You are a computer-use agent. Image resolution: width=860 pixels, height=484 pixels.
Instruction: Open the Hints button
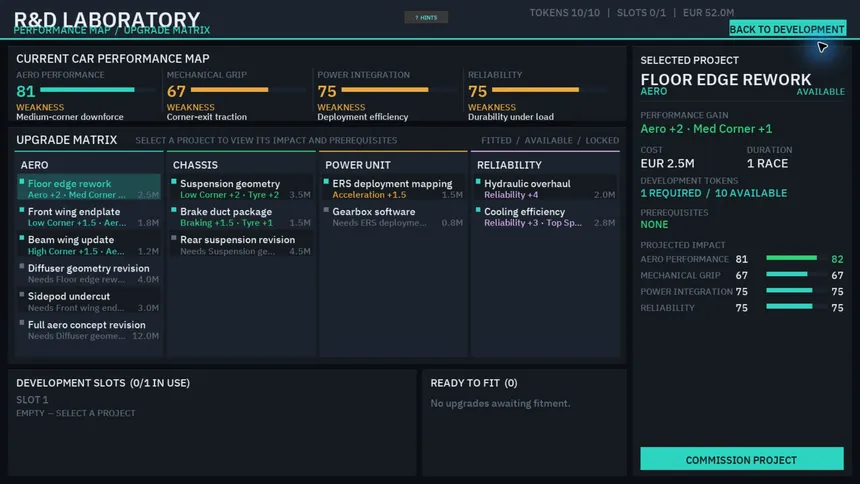coord(426,18)
